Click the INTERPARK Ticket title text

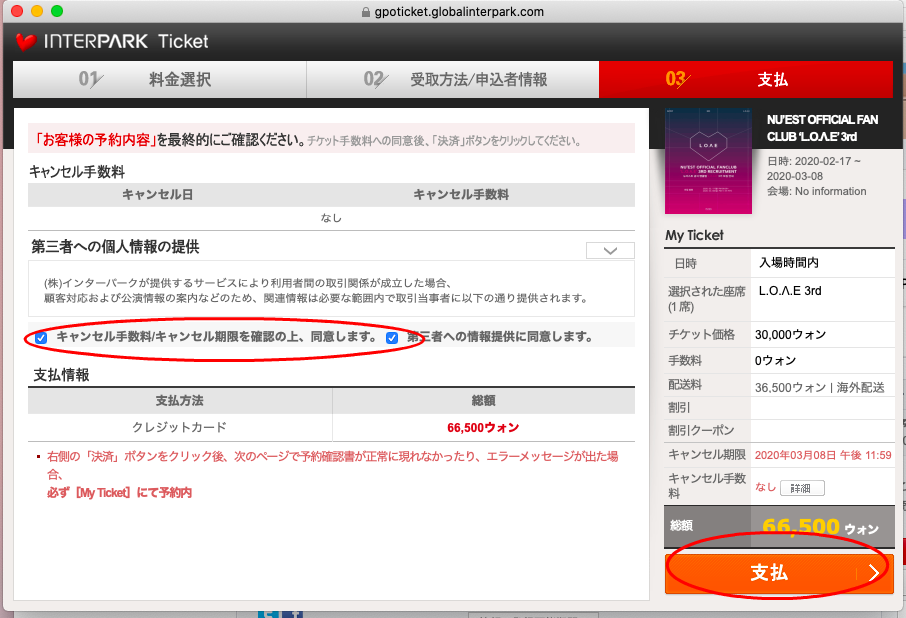coord(126,42)
